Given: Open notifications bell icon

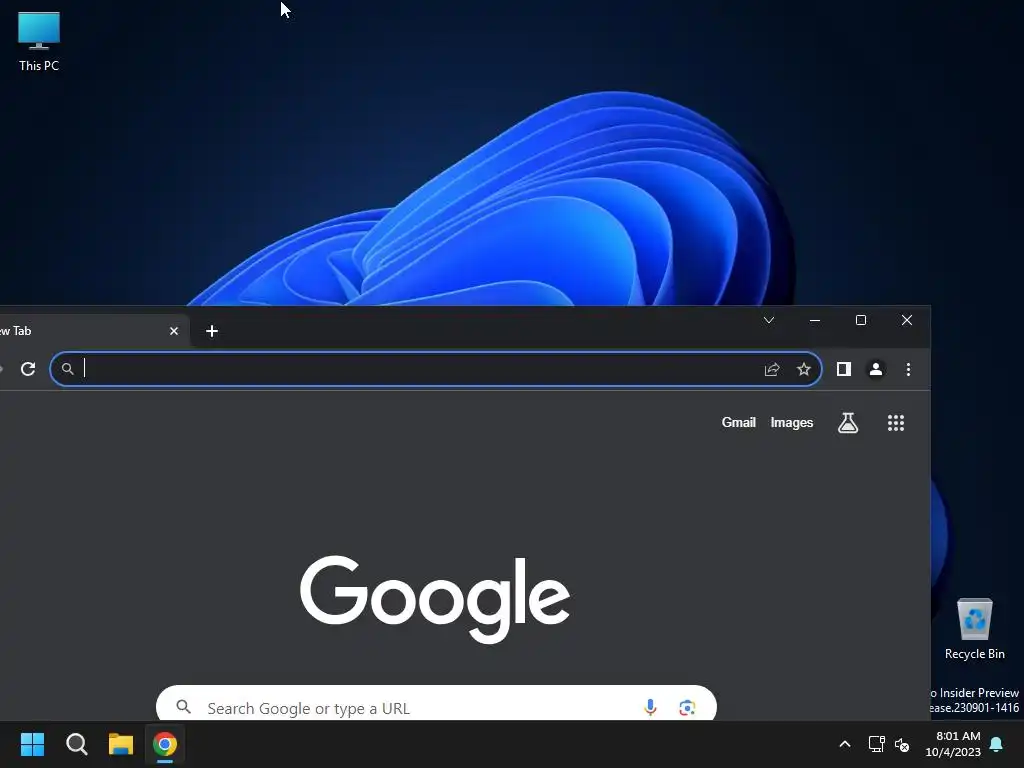Looking at the screenshot, I should [997, 744].
